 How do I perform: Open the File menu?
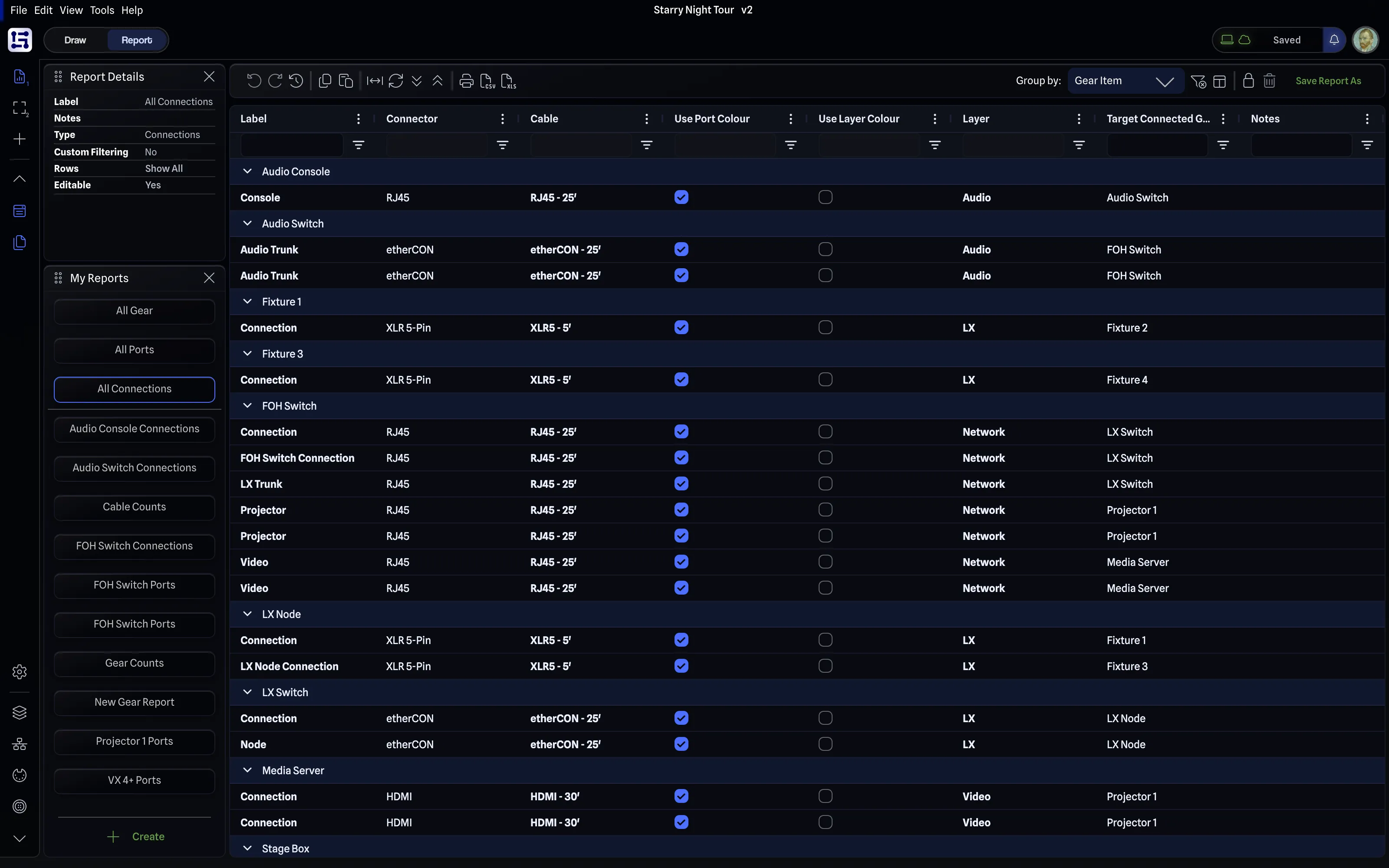pyautogui.click(x=18, y=10)
